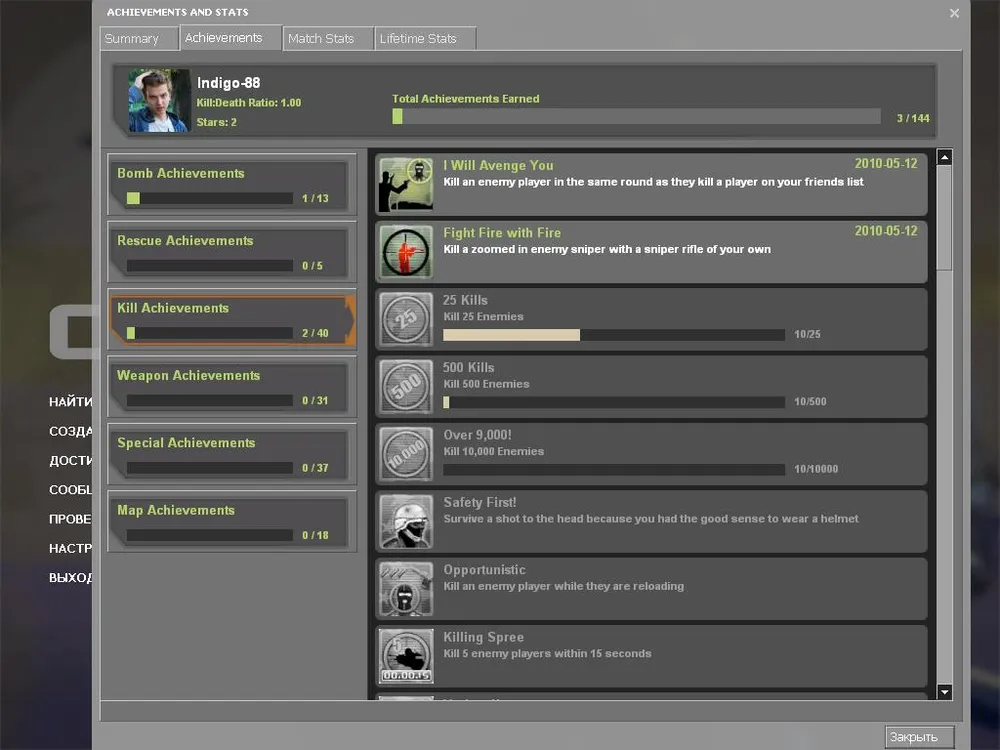Click the 10/10000 progress value

[x=816, y=469]
